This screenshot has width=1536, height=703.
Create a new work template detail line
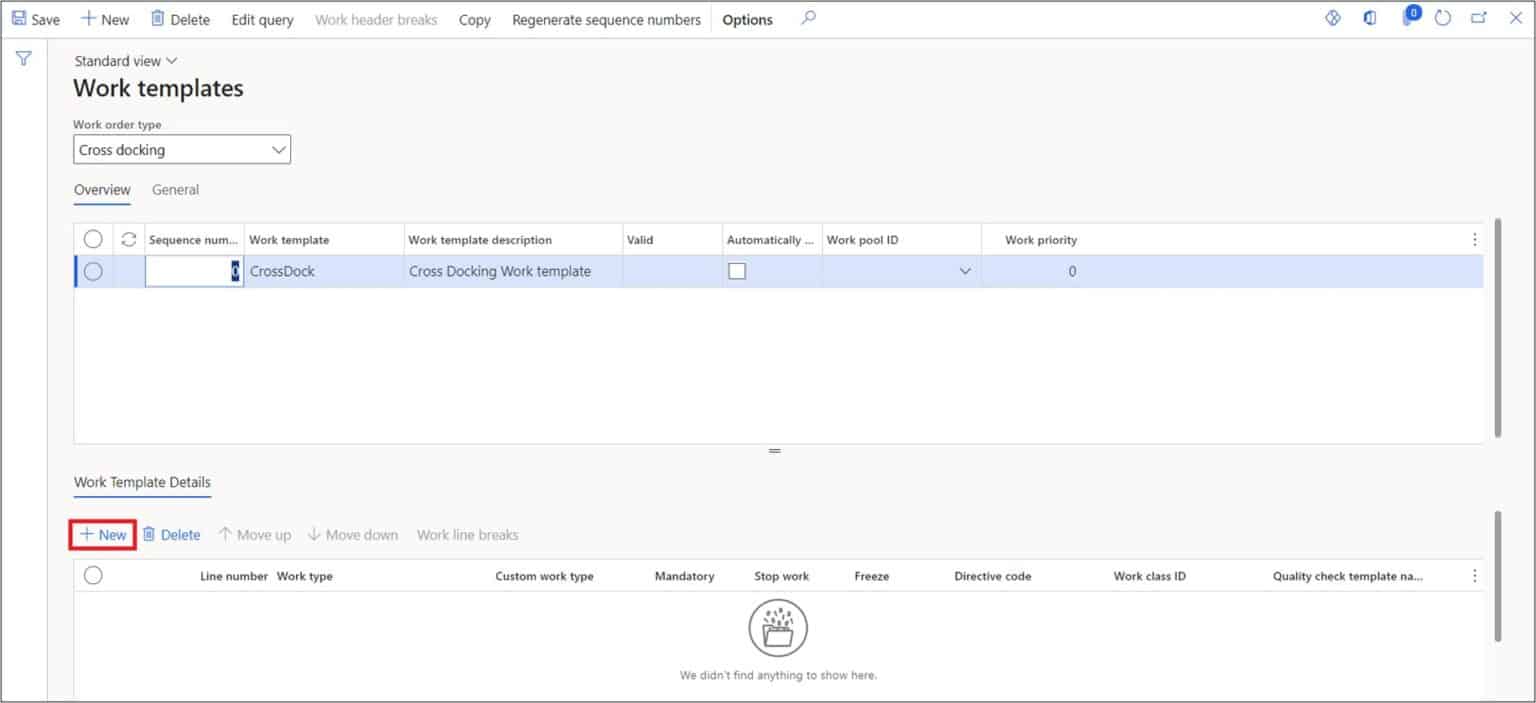coord(102,534)
